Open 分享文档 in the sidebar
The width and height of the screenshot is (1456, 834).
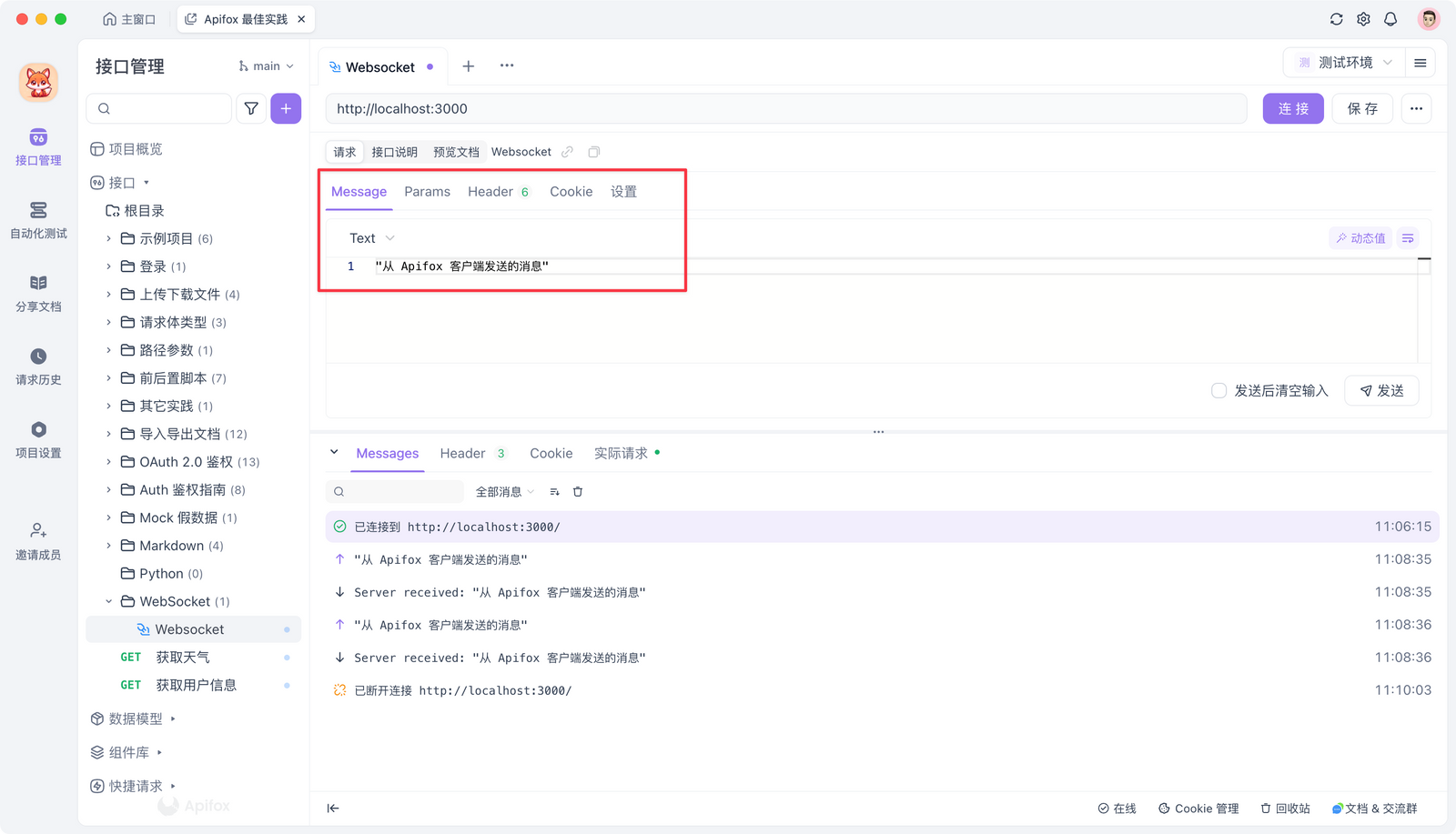tap(37, 293)
